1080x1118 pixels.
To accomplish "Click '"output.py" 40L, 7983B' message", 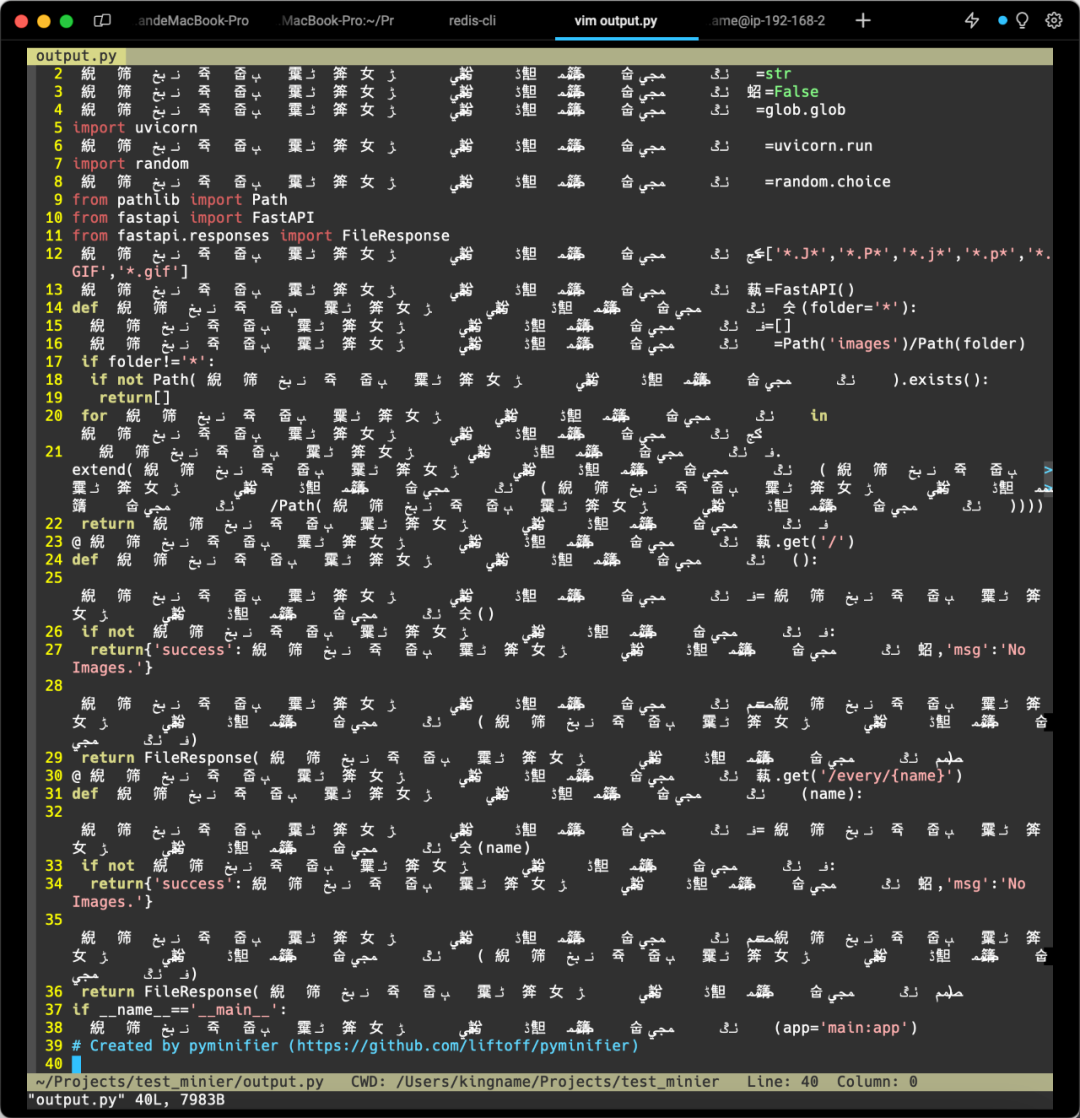I will click(126, 1100).
